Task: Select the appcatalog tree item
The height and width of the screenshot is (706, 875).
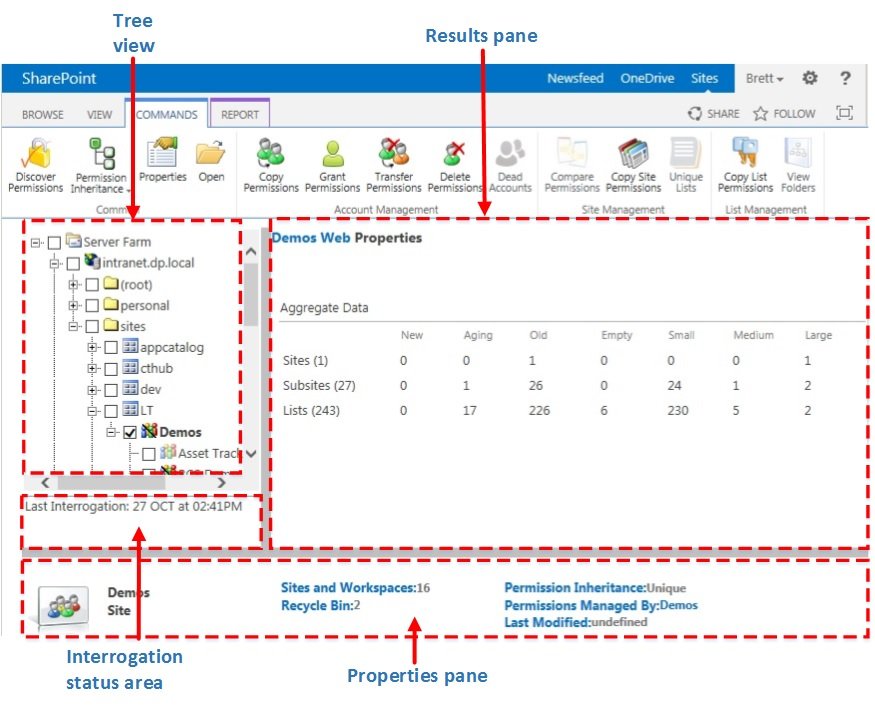Action: coord(172,348)
